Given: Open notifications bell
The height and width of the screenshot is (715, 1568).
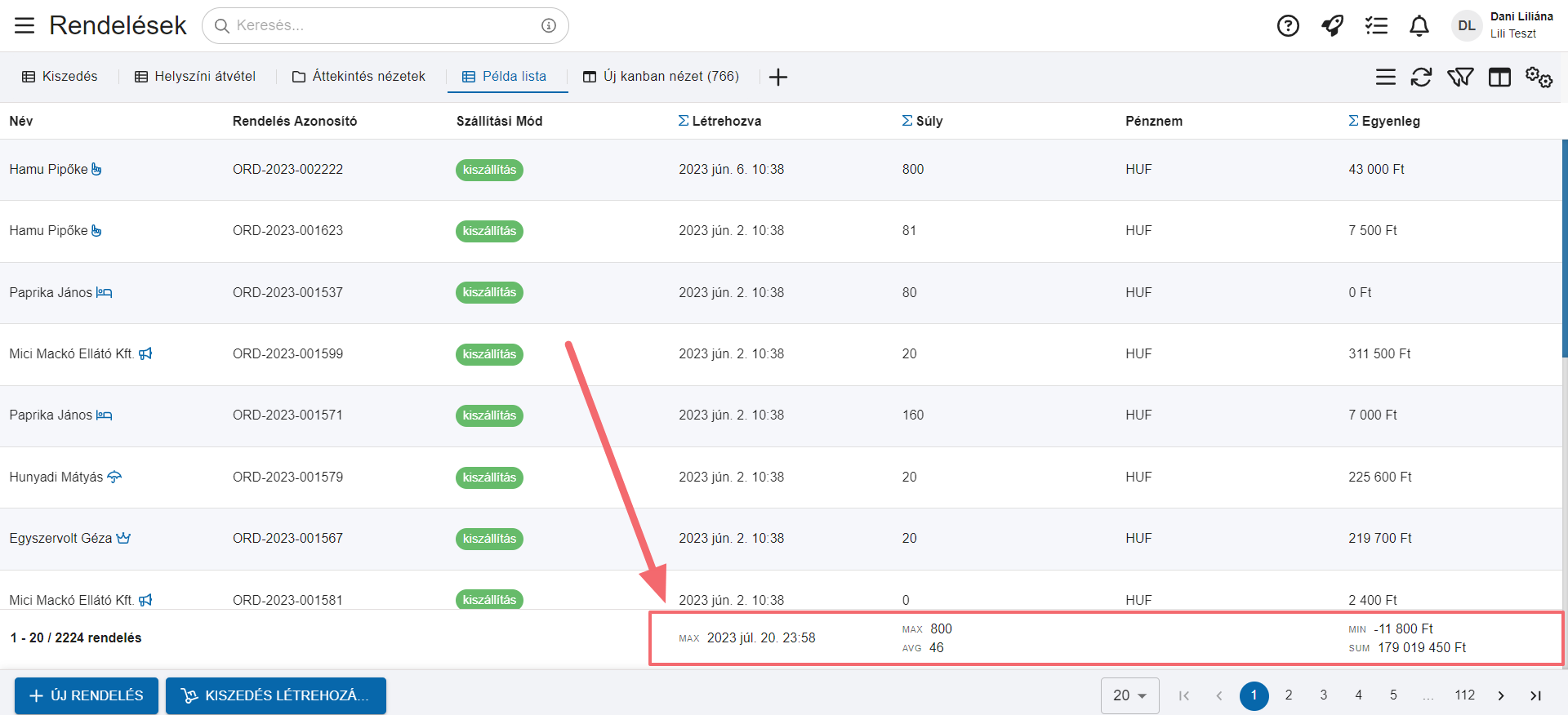Looking at the screenshot, I should coord(1419,26).
